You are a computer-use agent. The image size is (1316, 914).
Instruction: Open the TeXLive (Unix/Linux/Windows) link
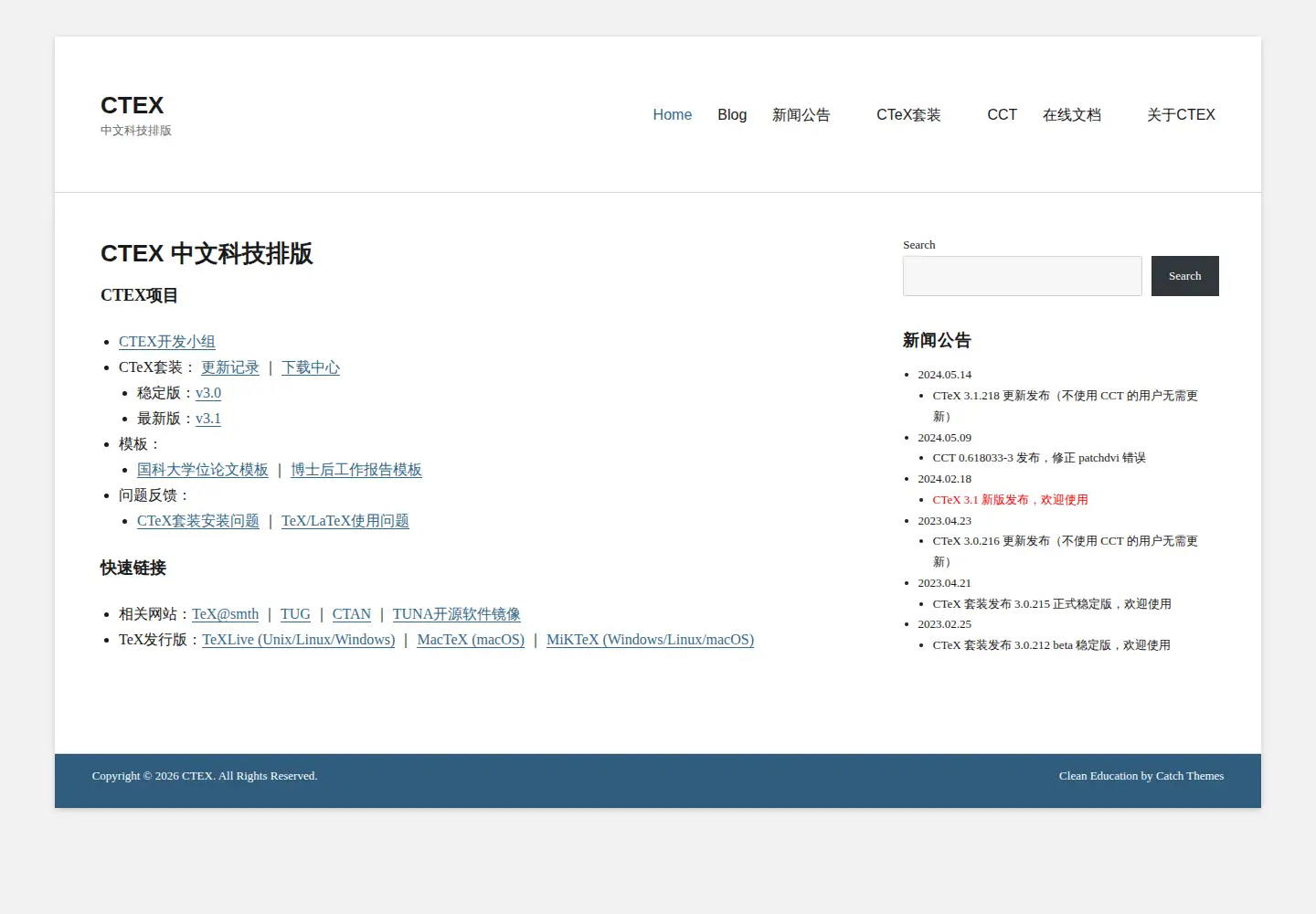(299, 640)
